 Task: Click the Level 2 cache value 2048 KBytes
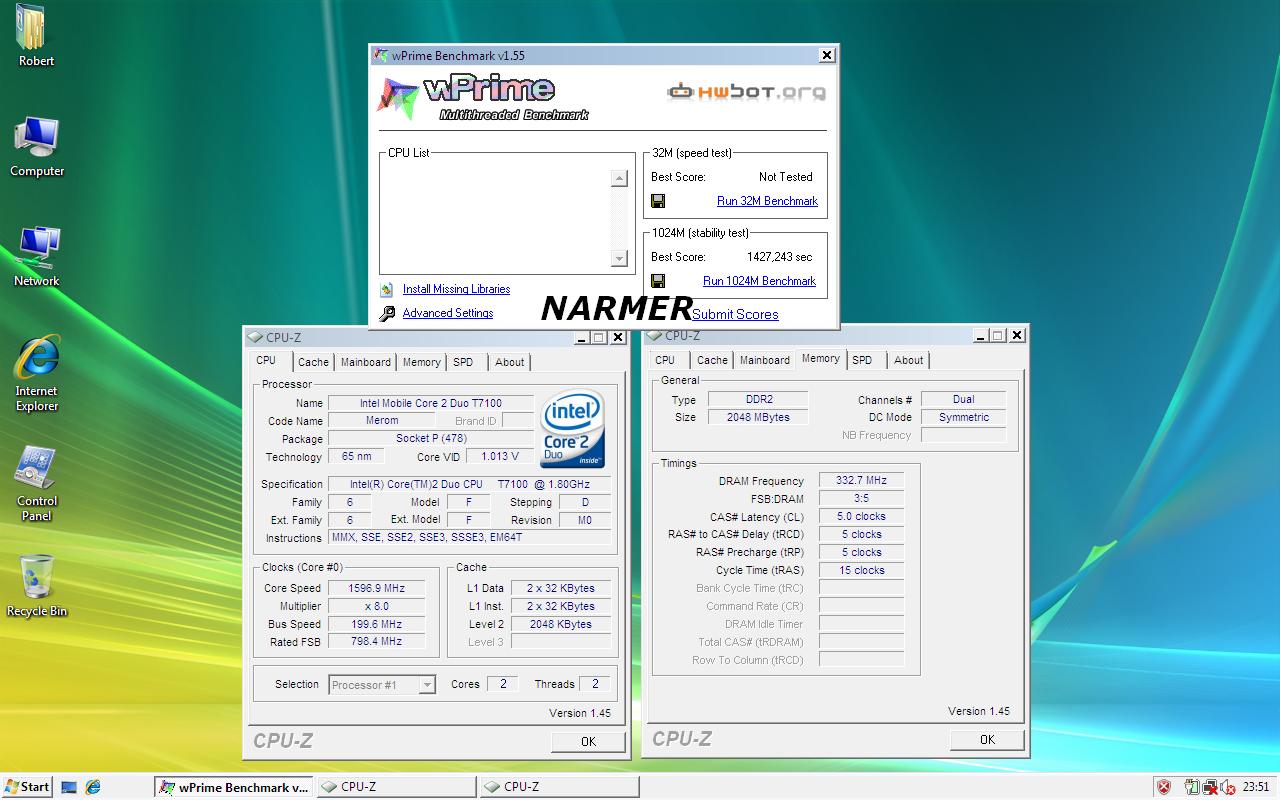pyautogui.click(x=560, y=624)
